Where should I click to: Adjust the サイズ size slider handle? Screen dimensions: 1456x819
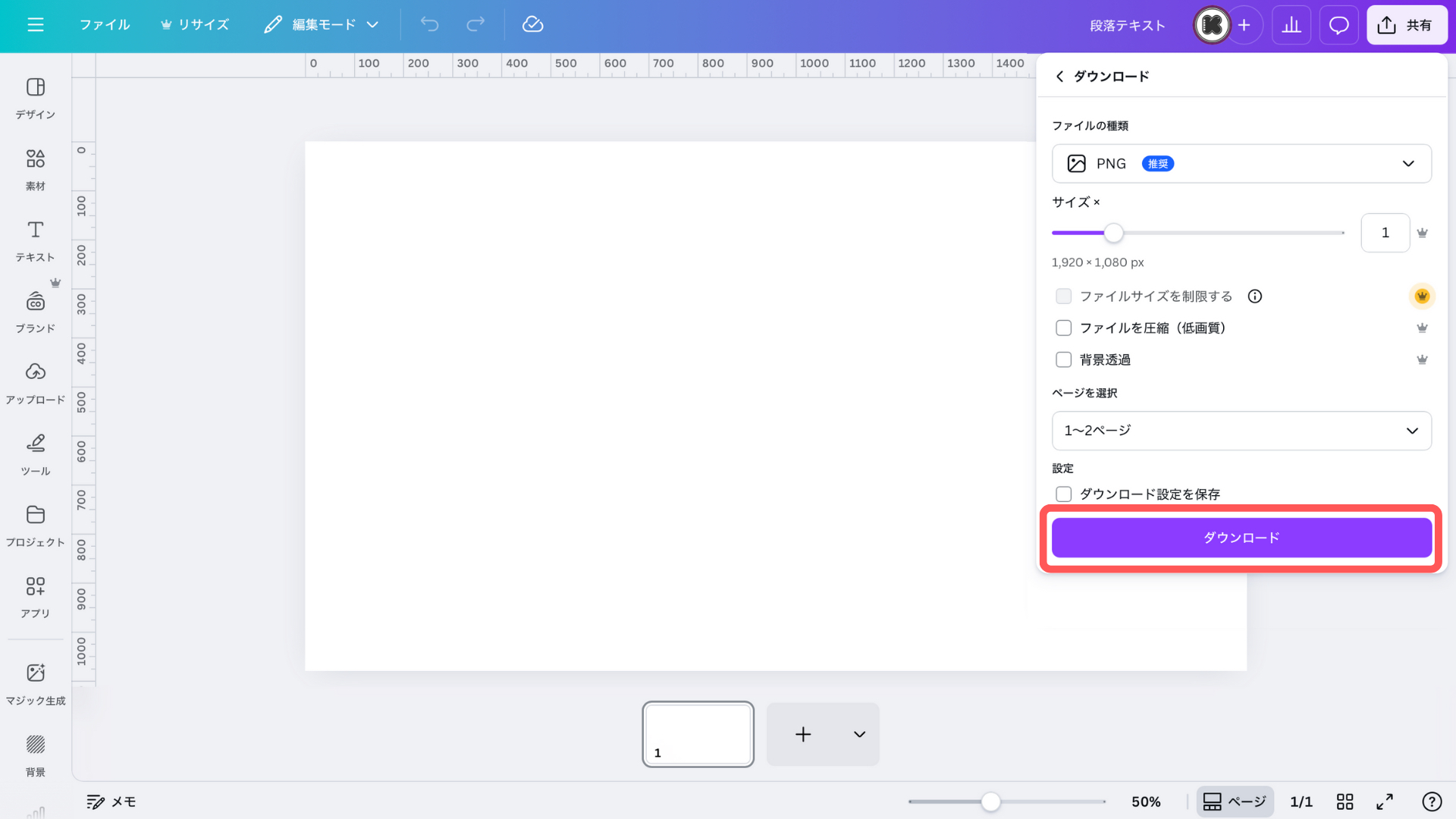(x=1113, y=233)
